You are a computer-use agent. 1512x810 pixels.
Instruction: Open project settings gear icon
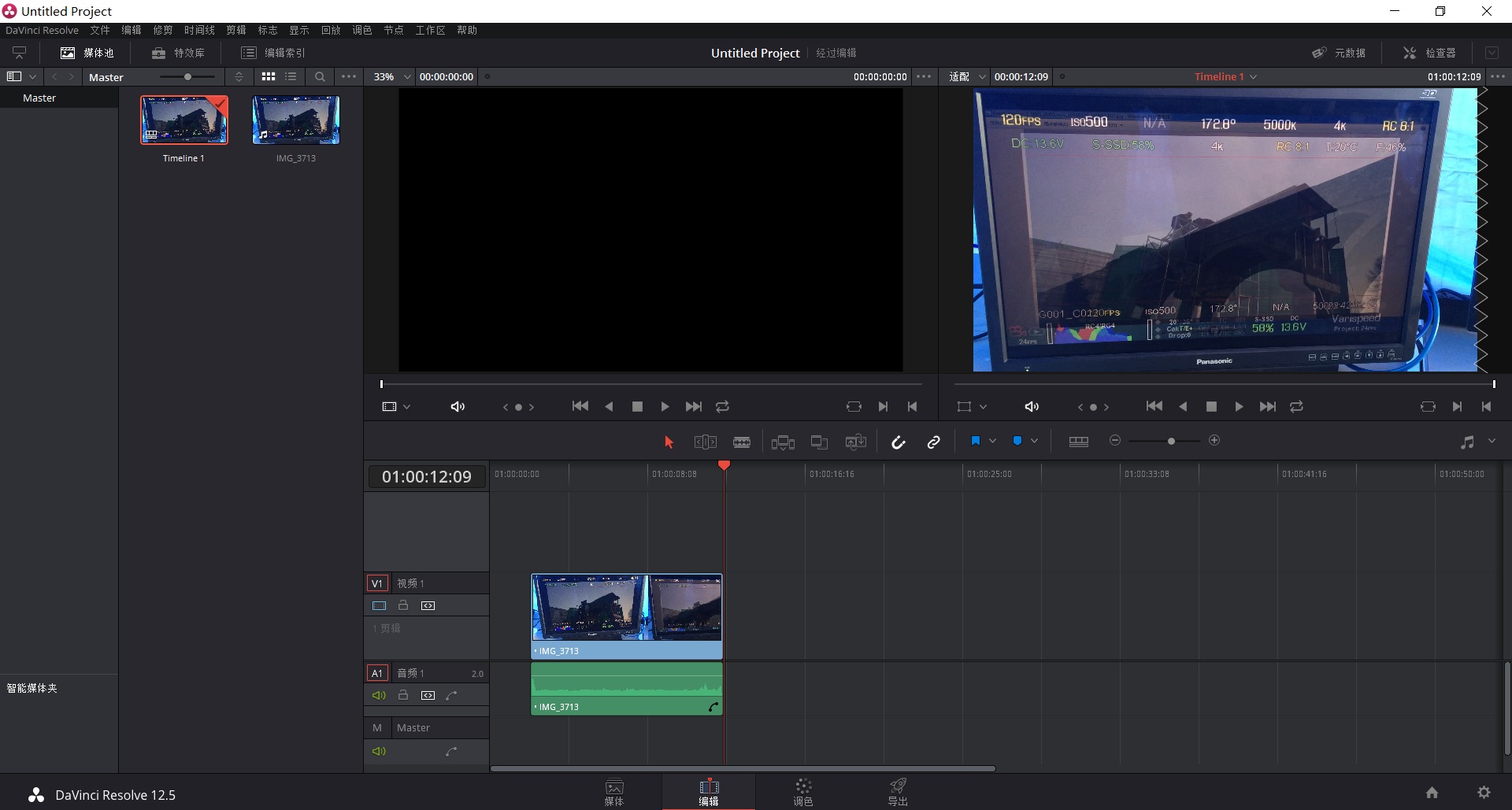1484,793
